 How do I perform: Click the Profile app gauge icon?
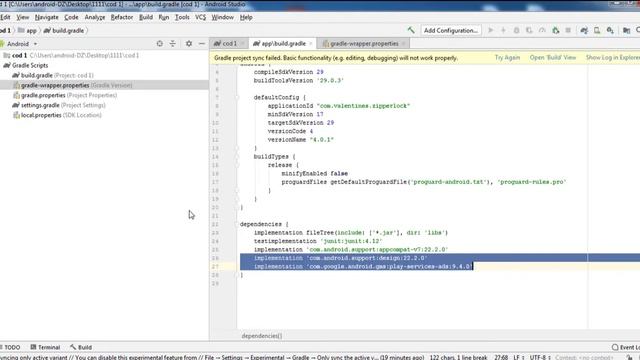click(x=542, y=30)
